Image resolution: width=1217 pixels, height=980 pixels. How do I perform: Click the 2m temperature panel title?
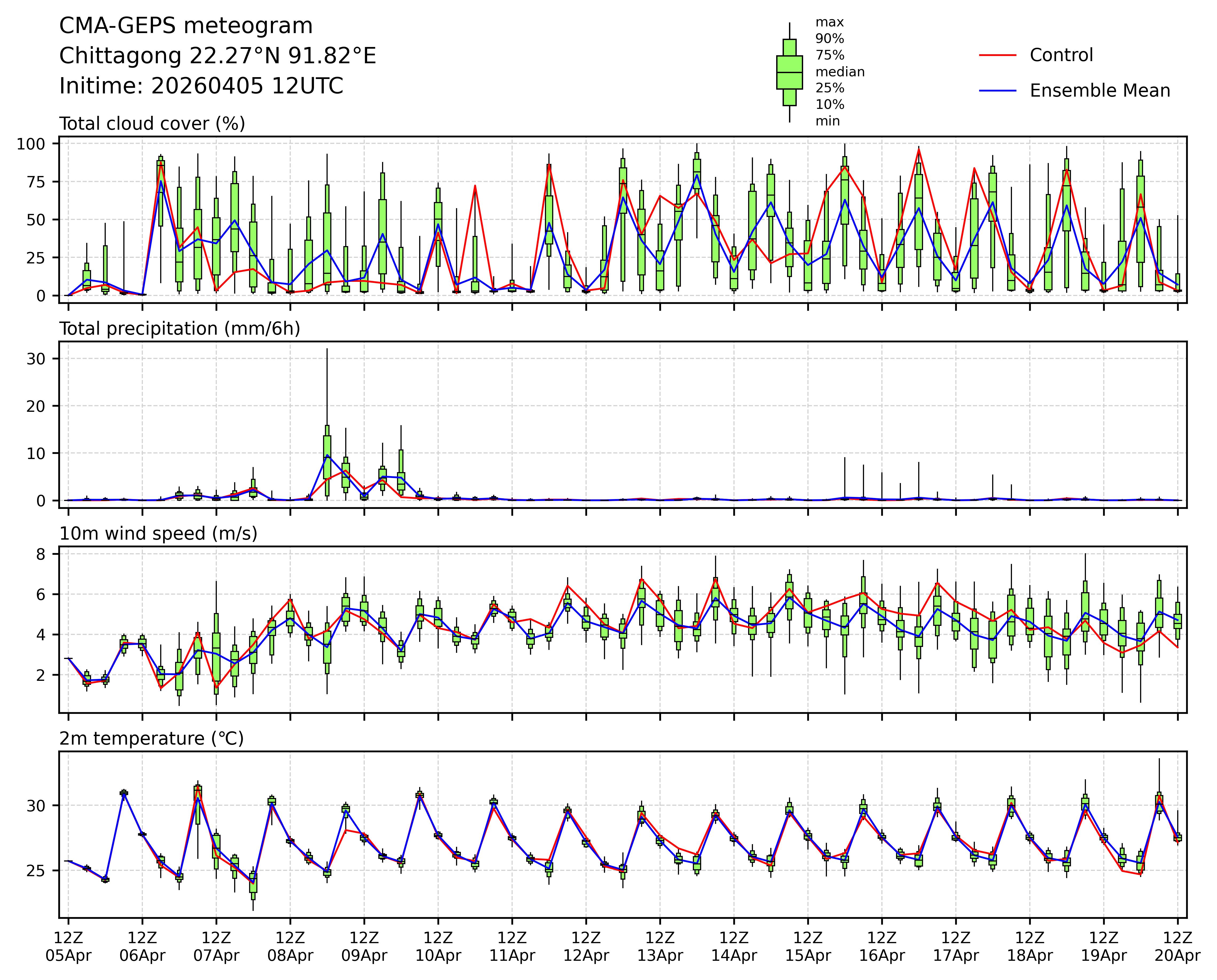tap(151, 738)
